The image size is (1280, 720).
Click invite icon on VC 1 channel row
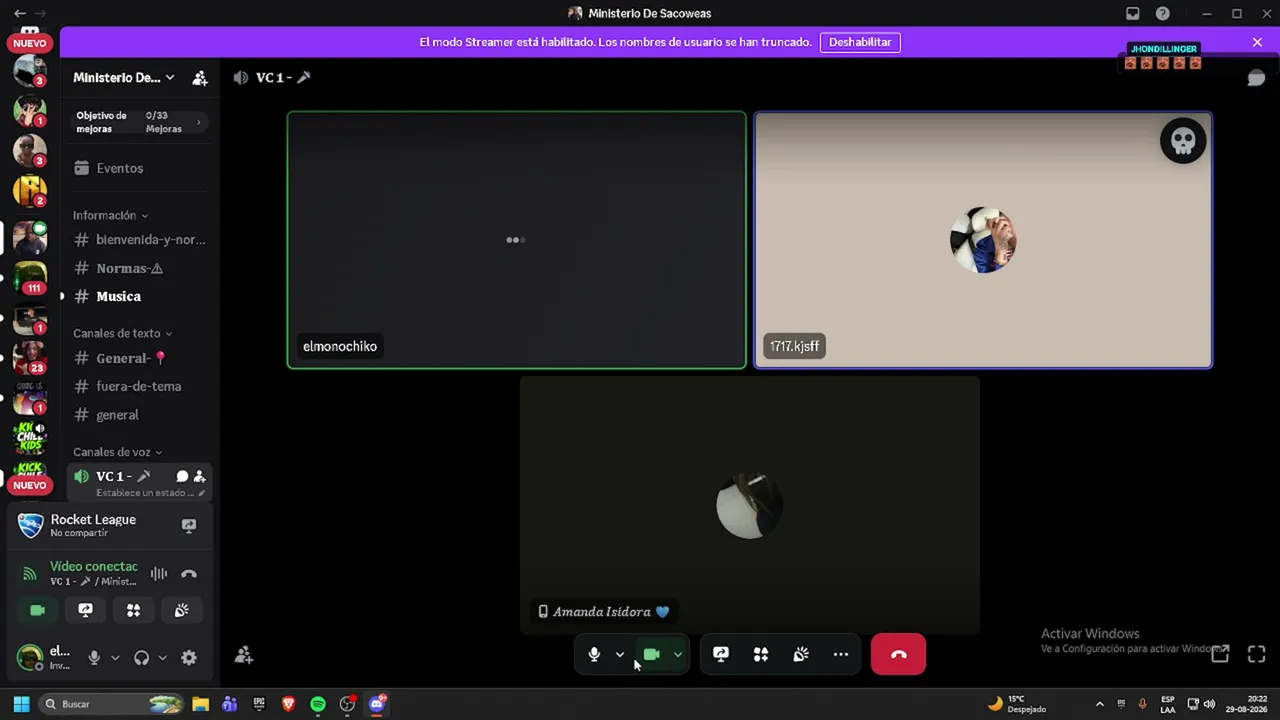(199, 477)
